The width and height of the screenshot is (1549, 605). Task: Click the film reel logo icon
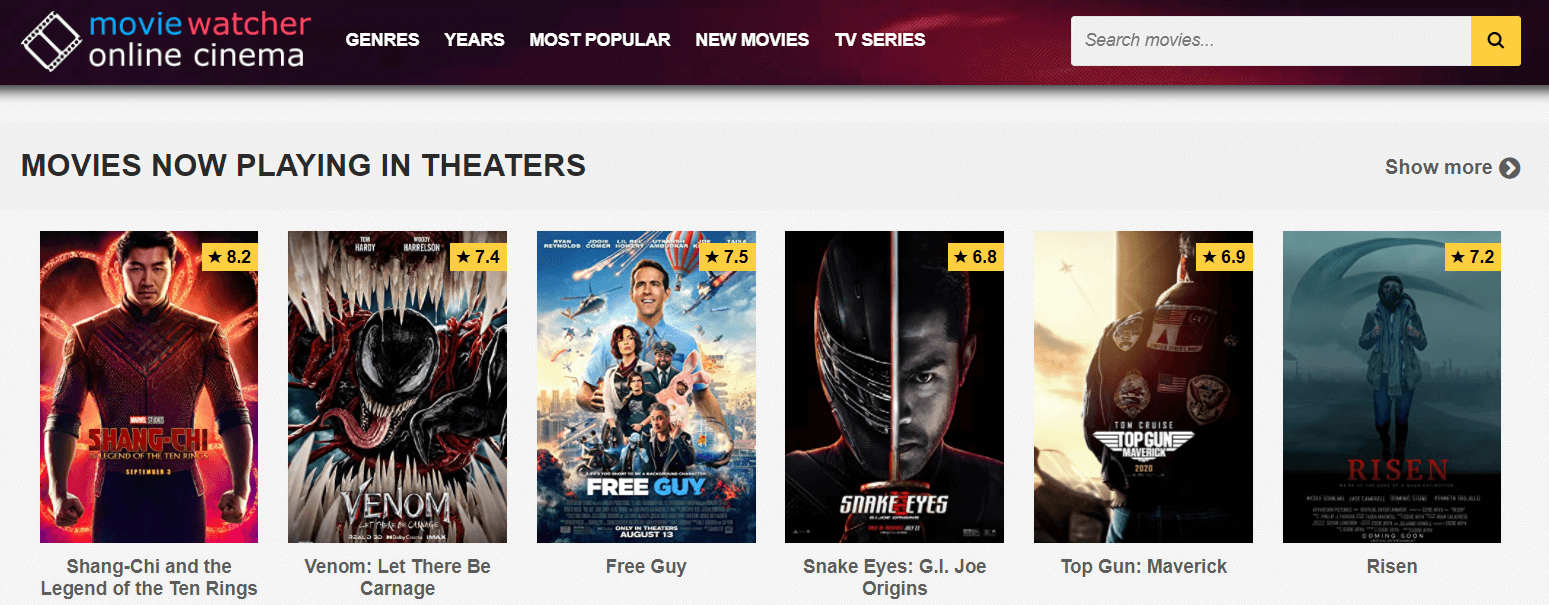tap(51, 41)
